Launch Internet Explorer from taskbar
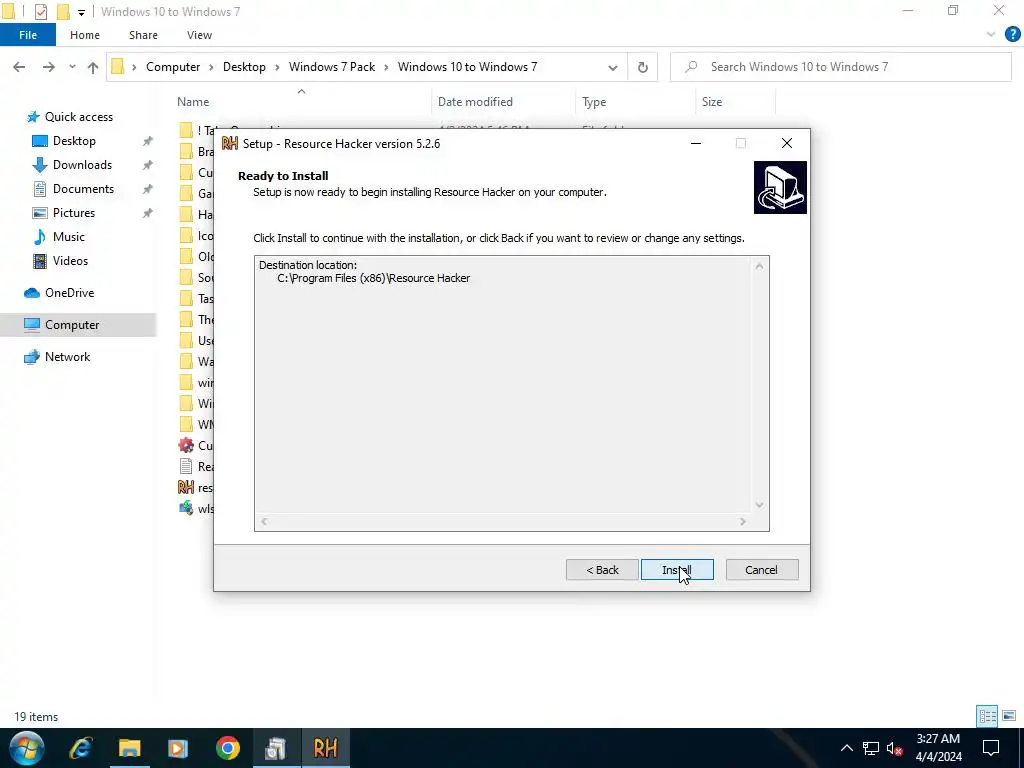The height and width of the screenshot is (768, 1024). point(81,748)
